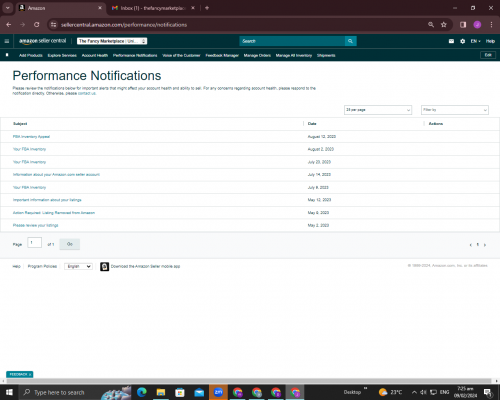Open the Fancy Marketplace account switcher dropdown

point(112,41)
